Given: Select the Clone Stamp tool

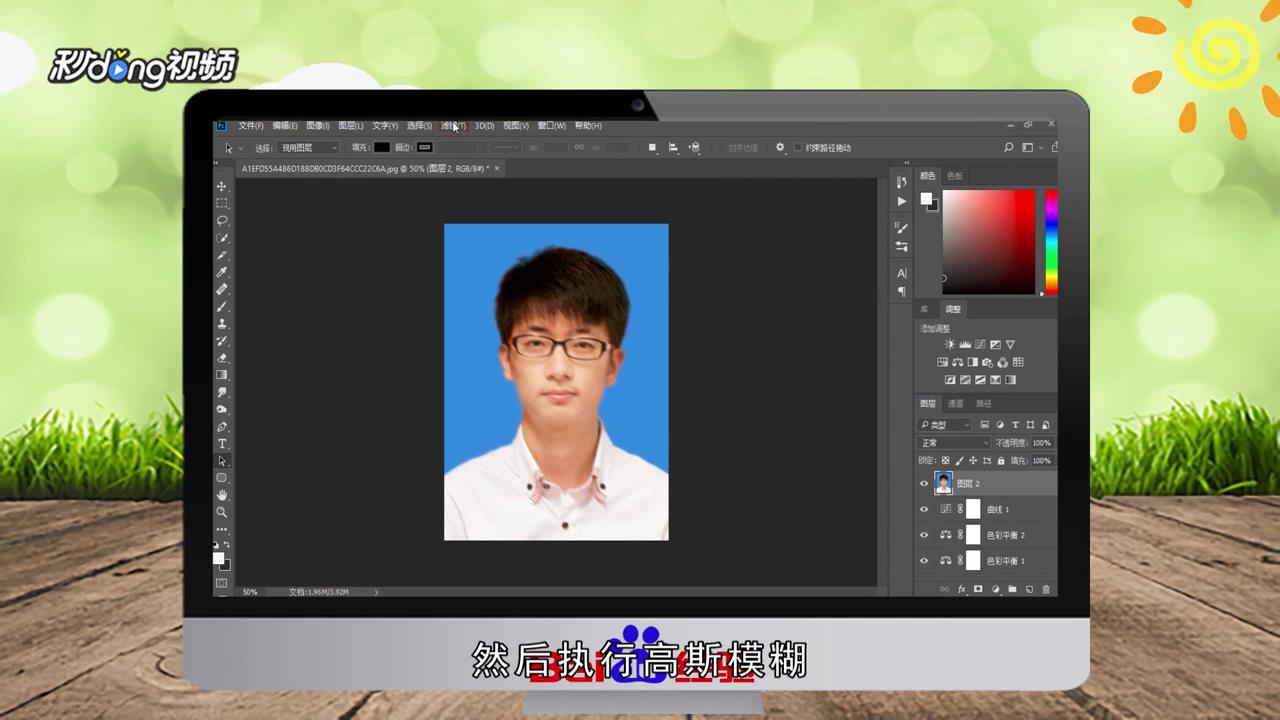Looking at the screenshot, I should [222, 324].
